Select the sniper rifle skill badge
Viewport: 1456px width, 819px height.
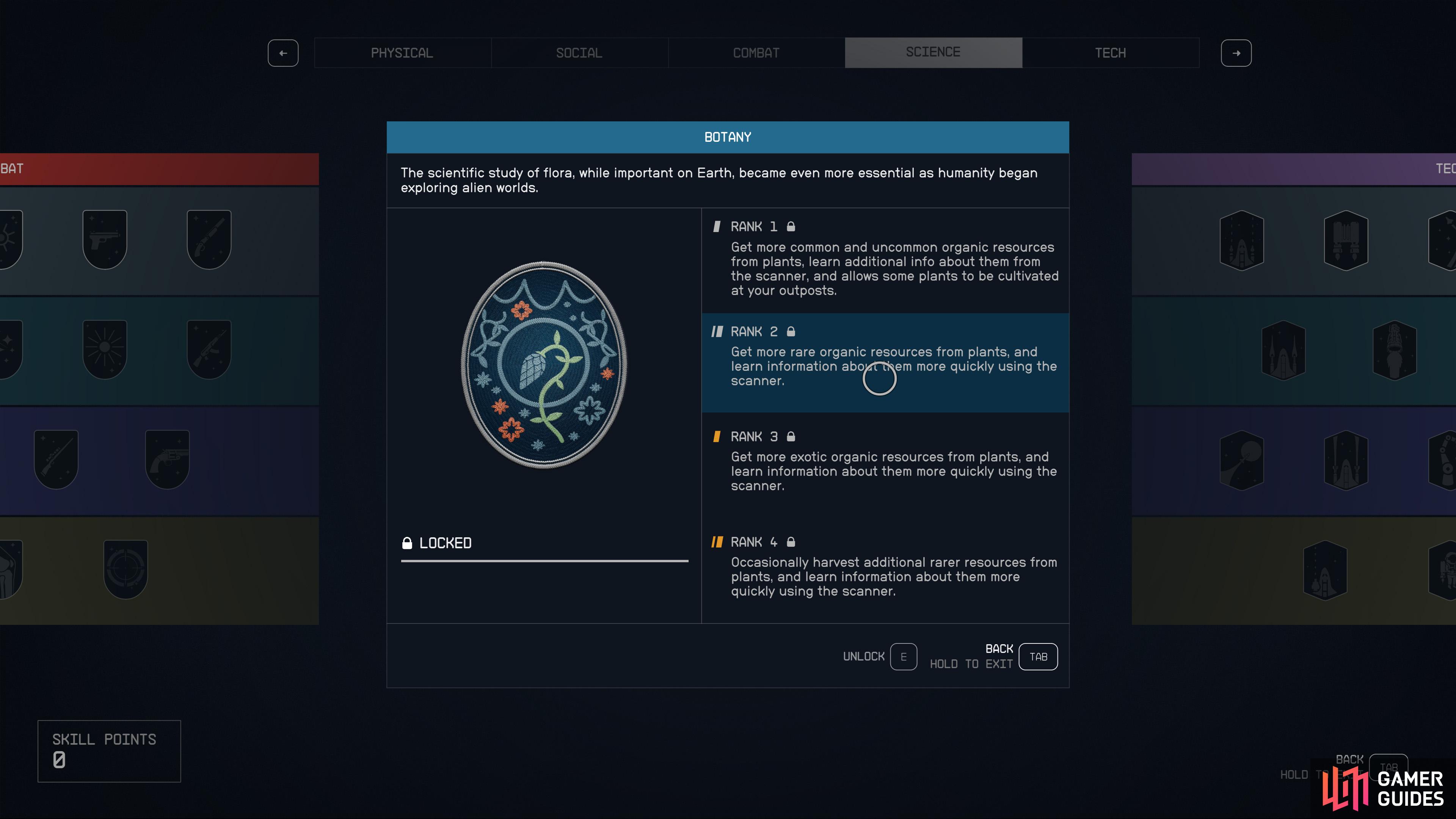click(x=56, y=460)
